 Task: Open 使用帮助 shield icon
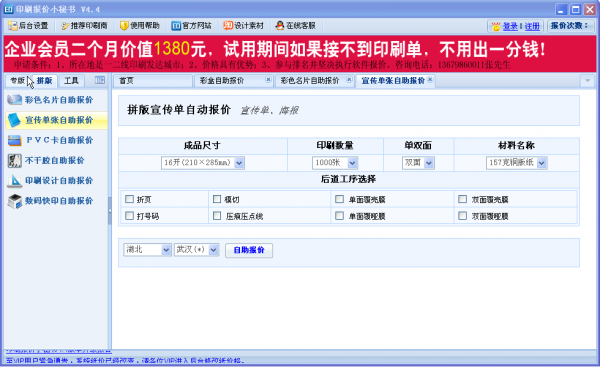click(124, 26)
